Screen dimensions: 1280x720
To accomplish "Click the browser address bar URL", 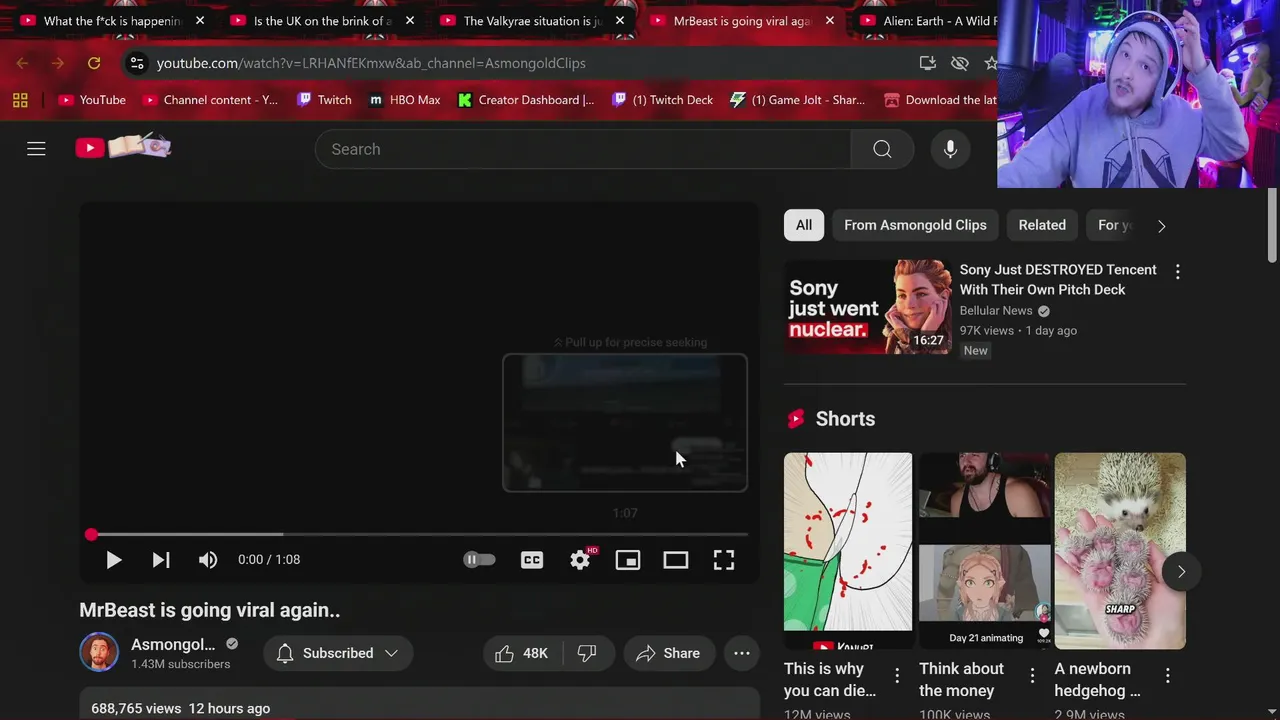I will point(371,63).
